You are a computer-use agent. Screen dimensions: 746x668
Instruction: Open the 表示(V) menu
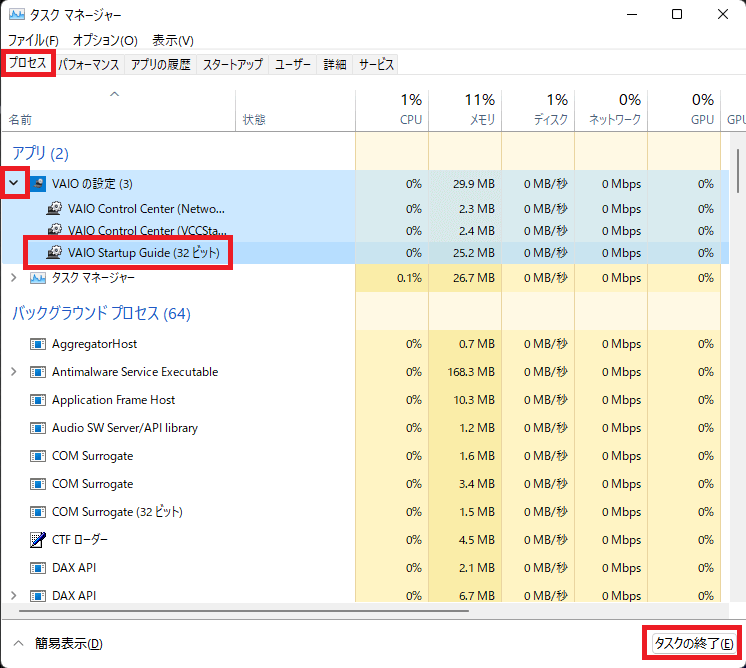click(x=173, y=40)
